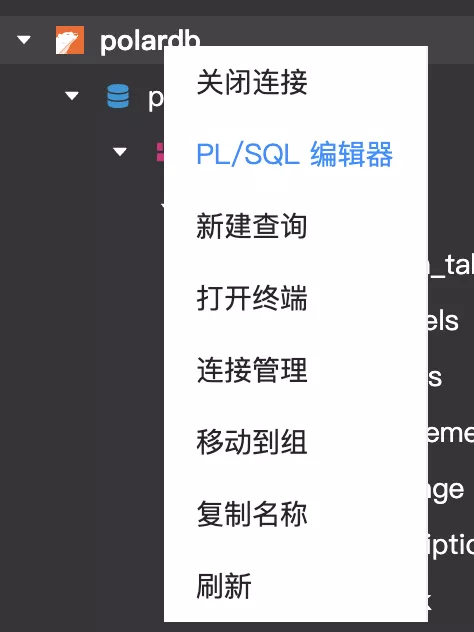Choose 打开终端 from the context menu

pyautogui.click(x=252, y=298)
